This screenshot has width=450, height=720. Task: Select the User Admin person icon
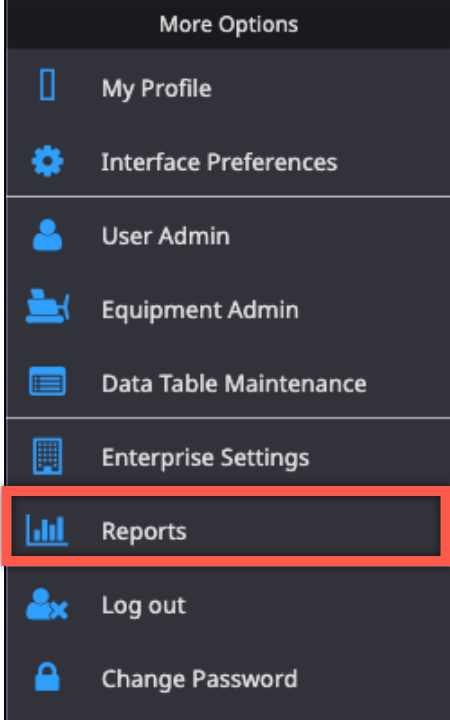(47, 235)
